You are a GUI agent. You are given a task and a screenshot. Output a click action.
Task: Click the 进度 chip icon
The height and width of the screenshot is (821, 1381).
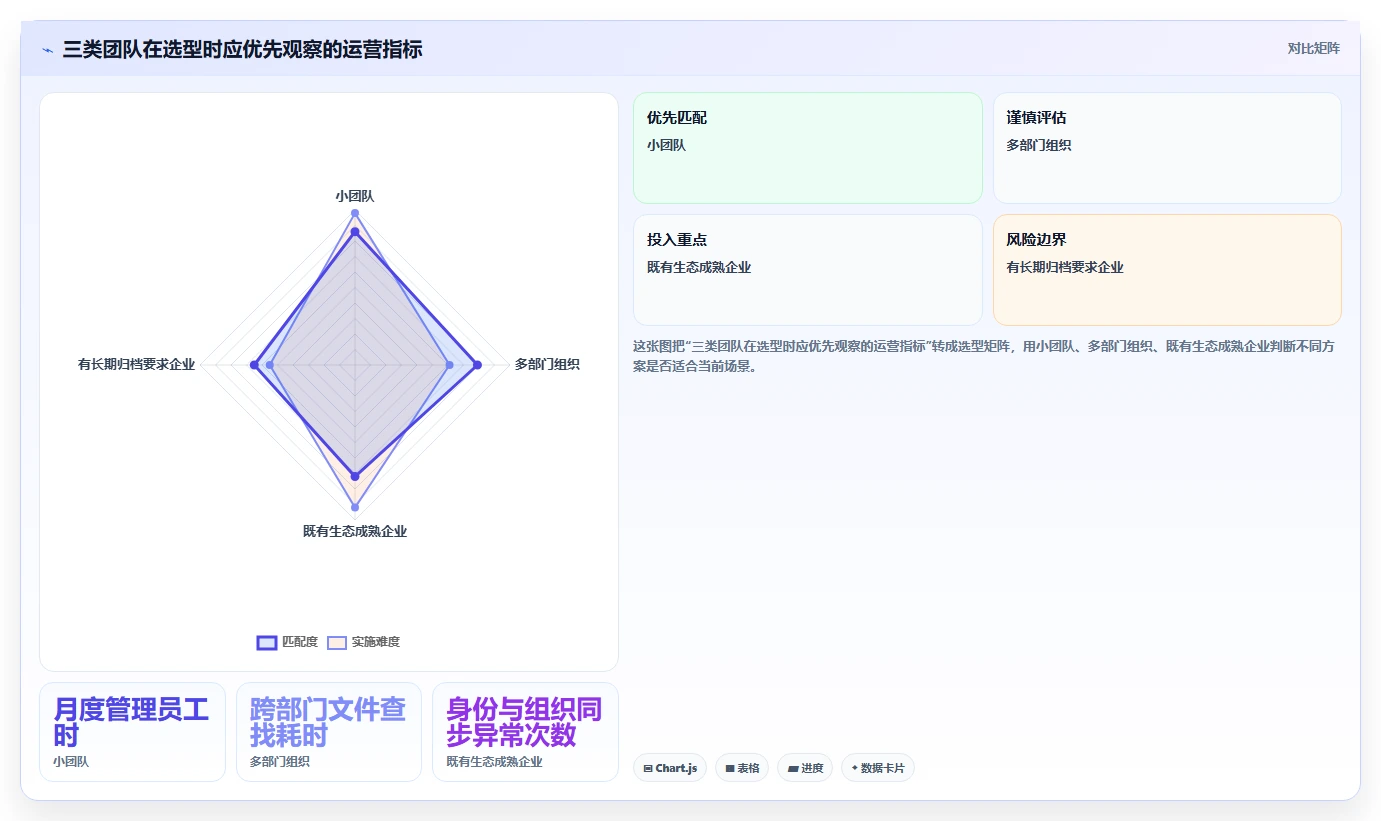(793, 768)
